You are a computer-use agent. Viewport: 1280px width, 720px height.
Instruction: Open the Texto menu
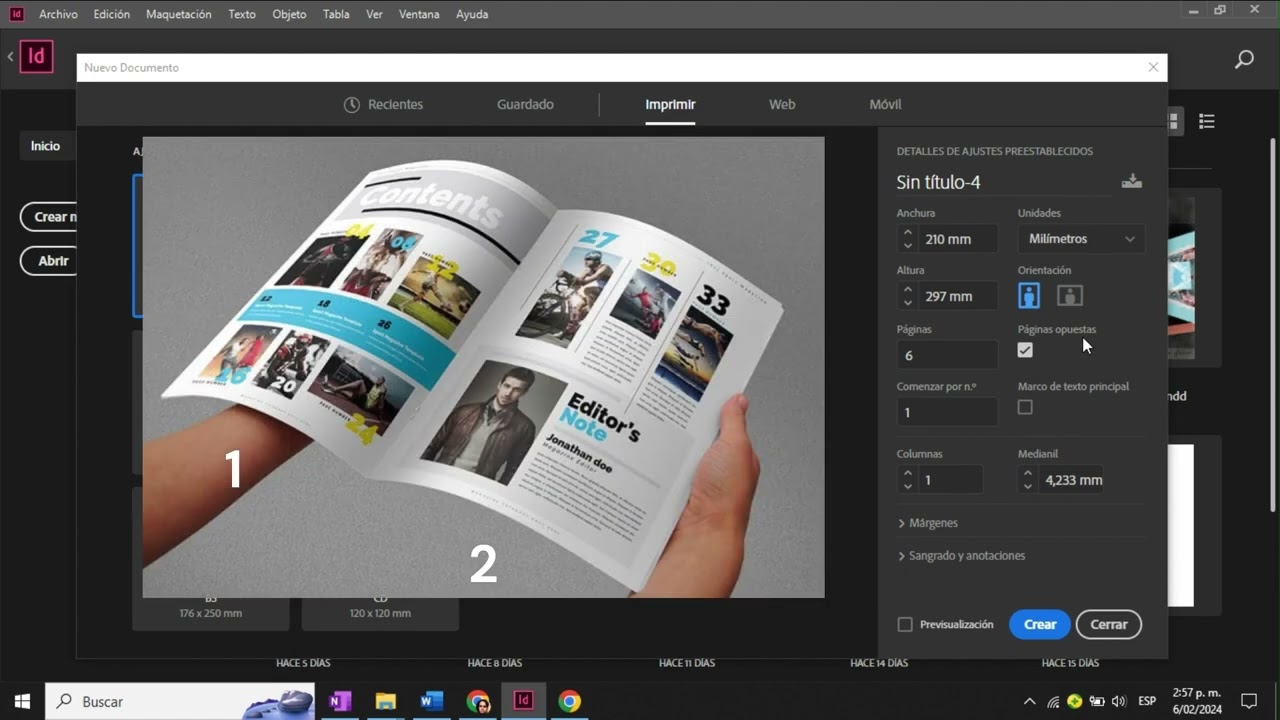click(241, 14)
